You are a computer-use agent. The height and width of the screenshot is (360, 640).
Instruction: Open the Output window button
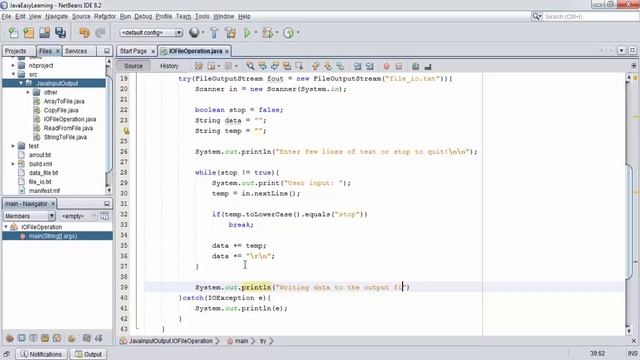pyautogui.click(x=88, y=354)
